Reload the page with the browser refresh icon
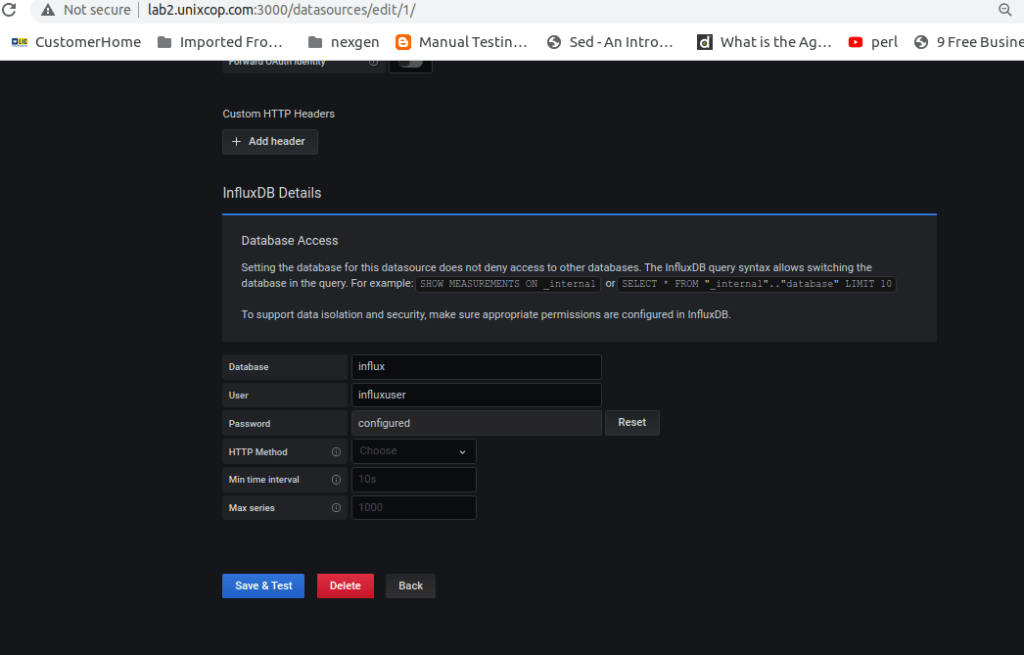This screenshot has height=655, width=1024. coord(9,10)
